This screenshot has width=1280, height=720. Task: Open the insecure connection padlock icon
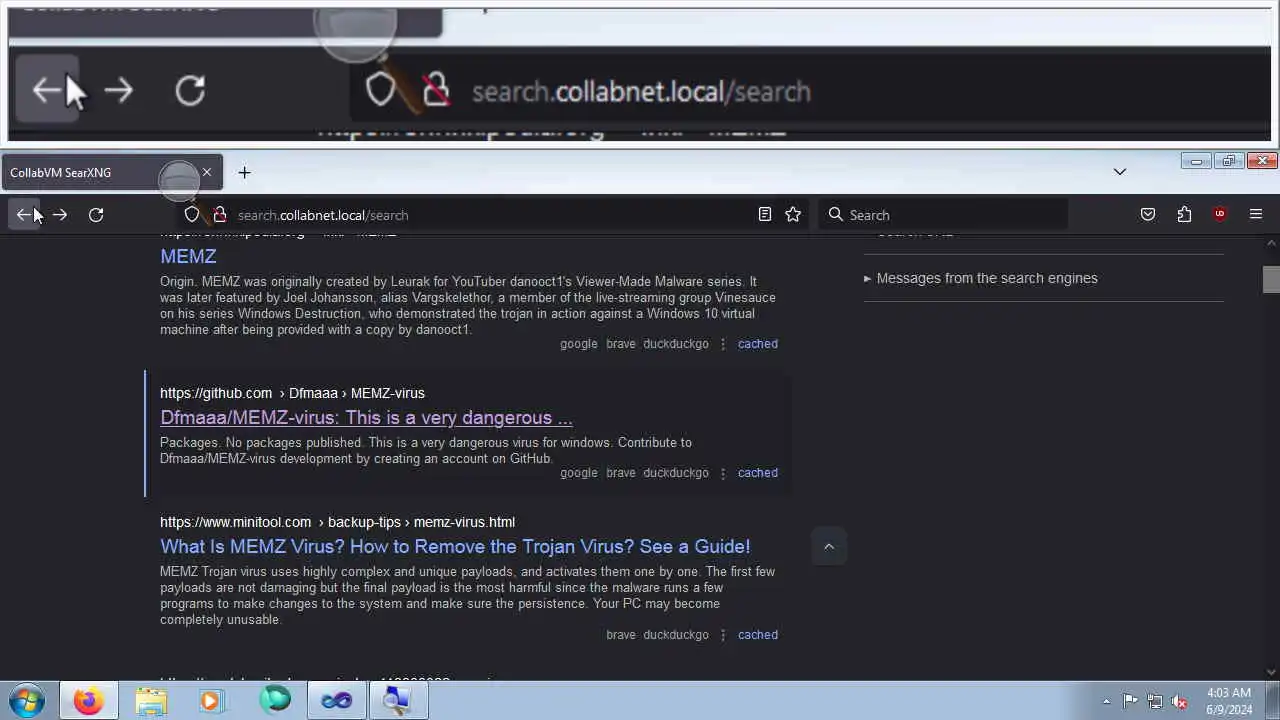click(218, 215)
